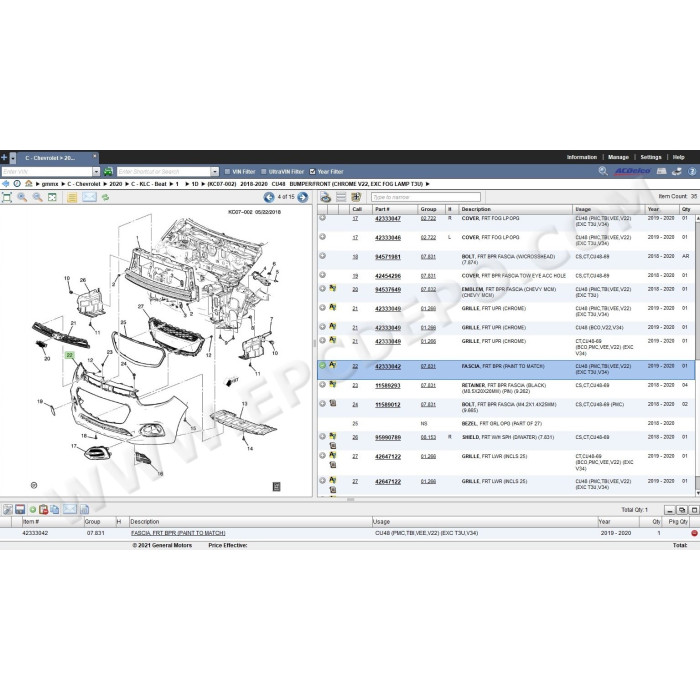Add BOLT 94571981 row to list
Image resolution: width=700 pixels, height=700 pixels.
point(322,256)
